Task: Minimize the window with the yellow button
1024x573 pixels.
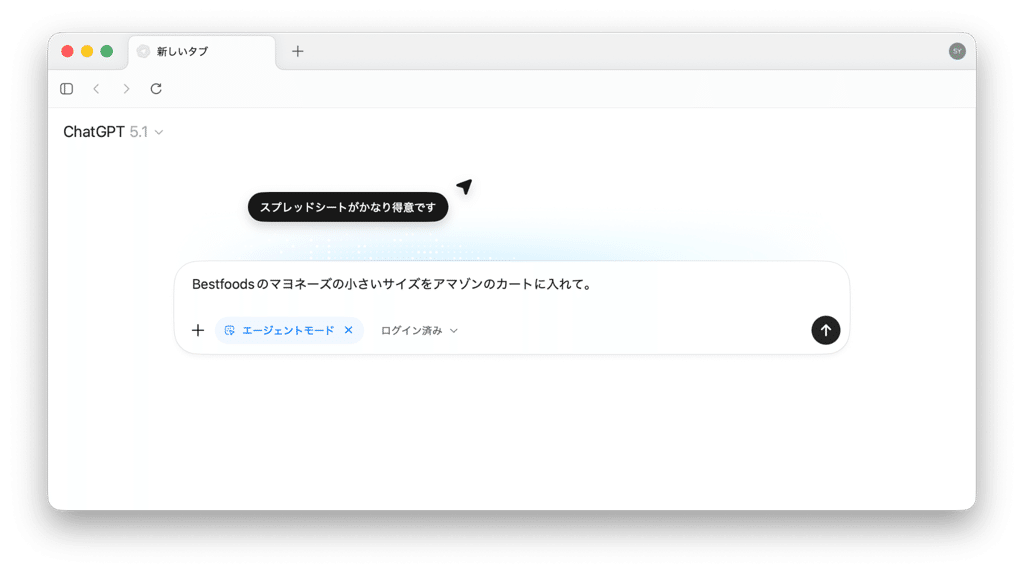Action: [x=87, y=51]
